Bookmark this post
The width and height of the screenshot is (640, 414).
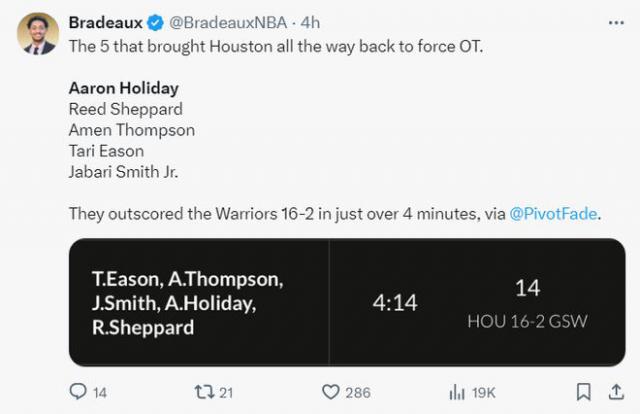coord(583,392)
